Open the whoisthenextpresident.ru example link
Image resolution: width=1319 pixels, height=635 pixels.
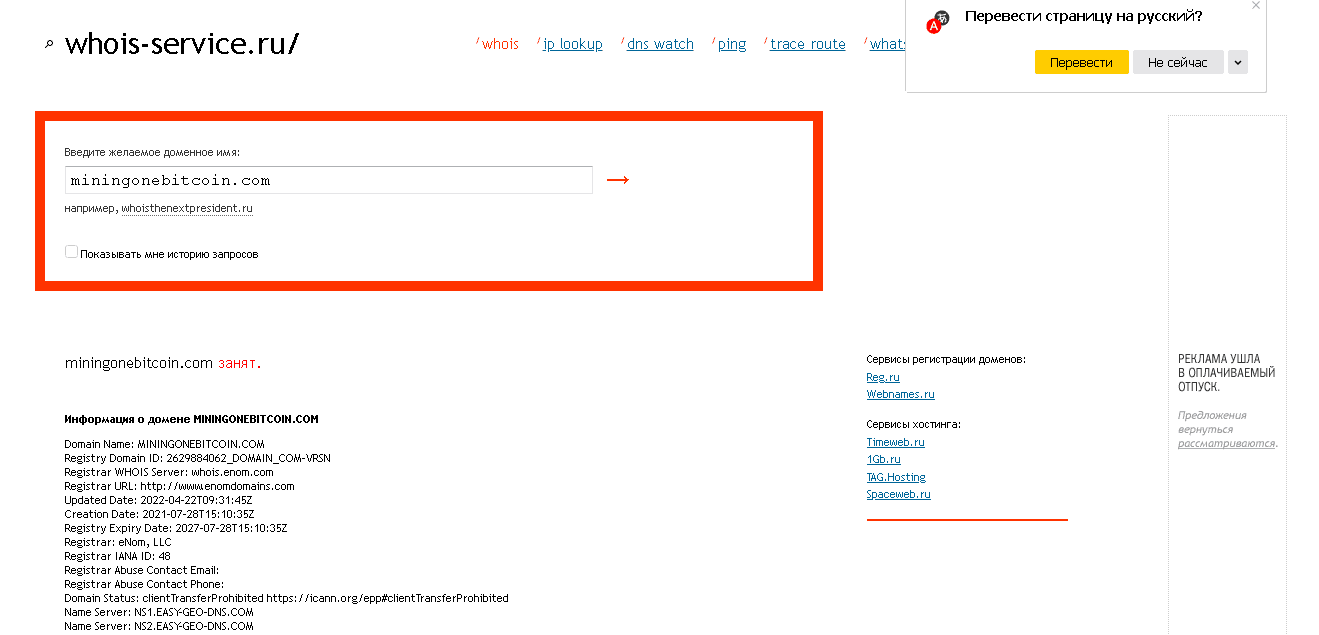187,209
